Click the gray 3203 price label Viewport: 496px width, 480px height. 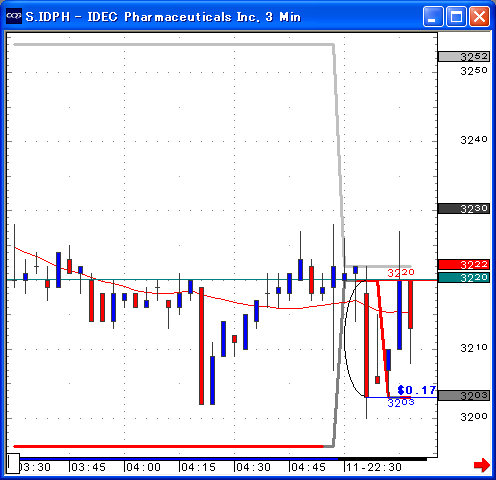(x=464, y=396)
